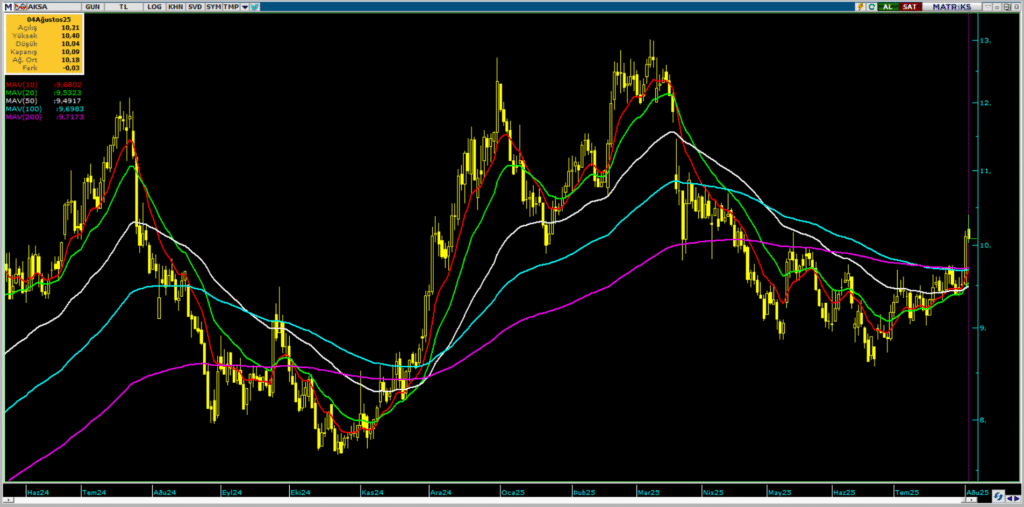Click the restore window icon at top right
Image resolution: width=1024 pixels, height=507 pixels.
pyautogui.click(x=1005, y=6)
